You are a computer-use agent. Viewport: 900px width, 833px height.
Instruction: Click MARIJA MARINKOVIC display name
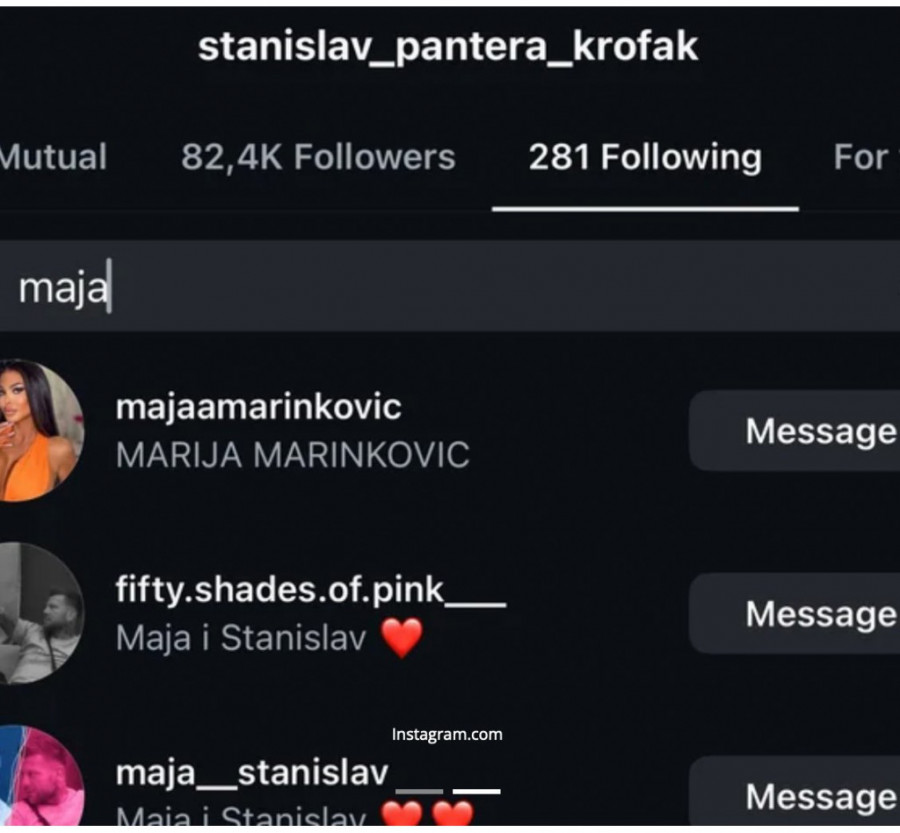coord(293,455)
